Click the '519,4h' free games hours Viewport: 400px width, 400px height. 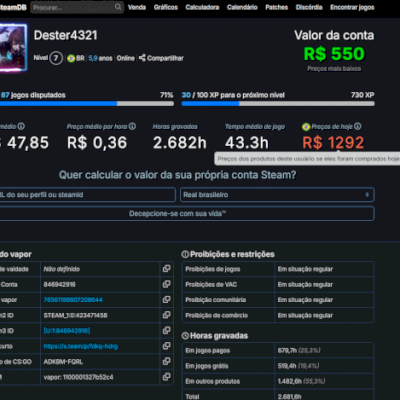pyautogui.click(x=287, y=366)
